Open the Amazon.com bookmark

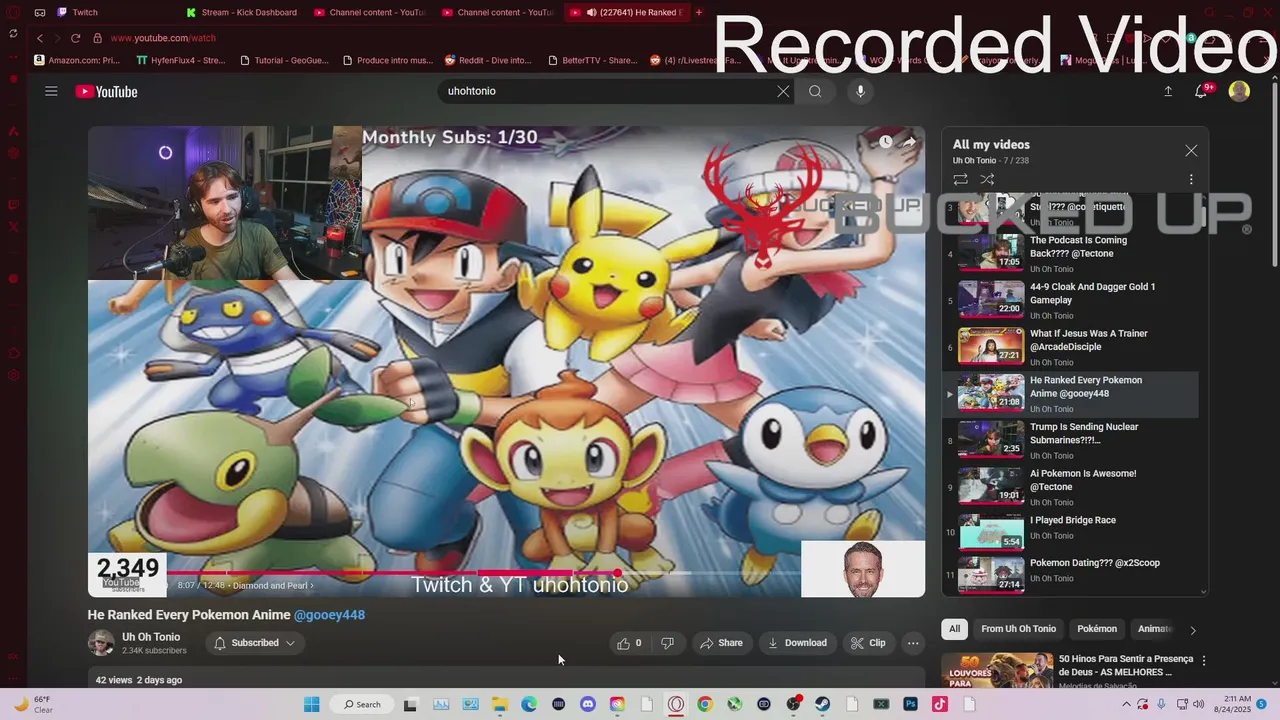(x=77, y=60)
